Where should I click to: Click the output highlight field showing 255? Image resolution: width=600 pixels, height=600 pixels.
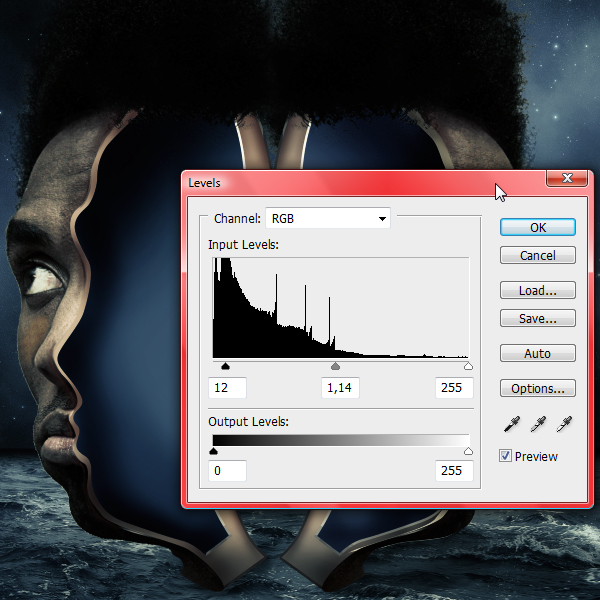click(x=454, y=471)
